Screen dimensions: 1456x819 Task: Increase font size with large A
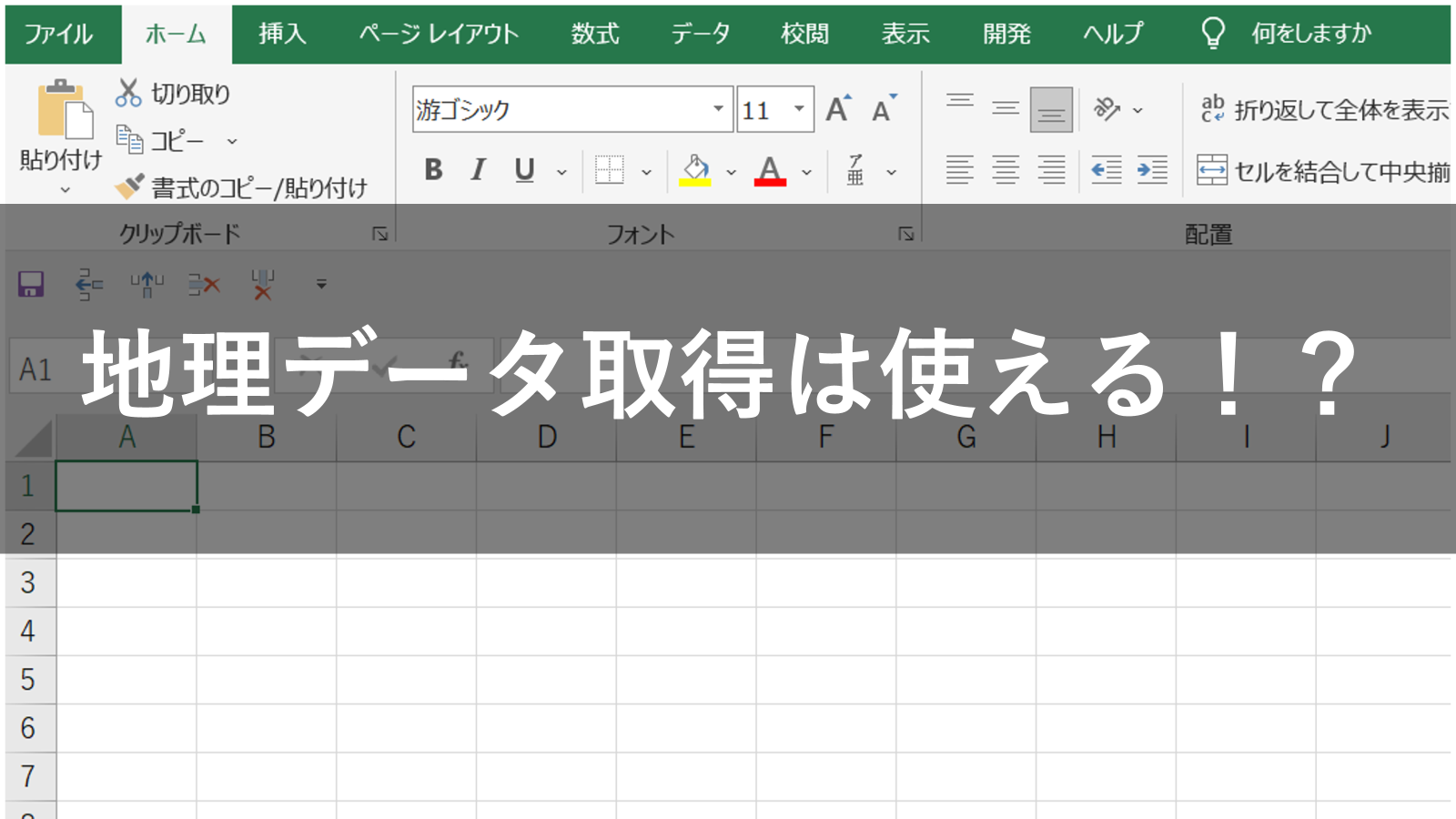pyautogui.click(x=838, y=109)
